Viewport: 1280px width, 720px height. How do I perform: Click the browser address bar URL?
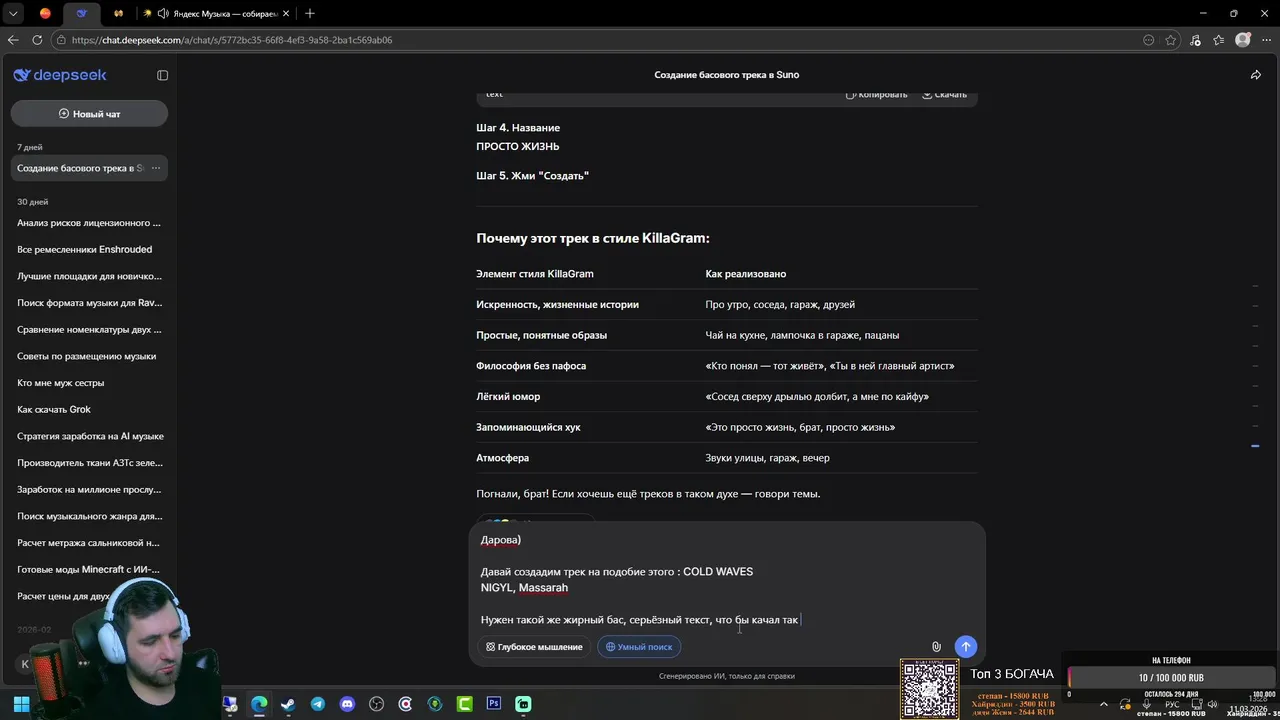[x=232, y=40]
